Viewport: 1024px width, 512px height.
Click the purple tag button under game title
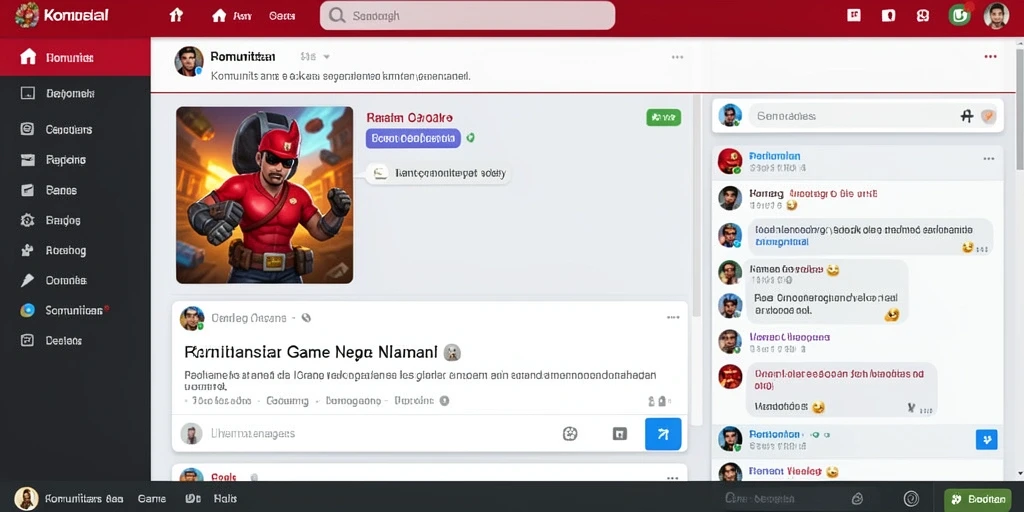pos(413,138)
